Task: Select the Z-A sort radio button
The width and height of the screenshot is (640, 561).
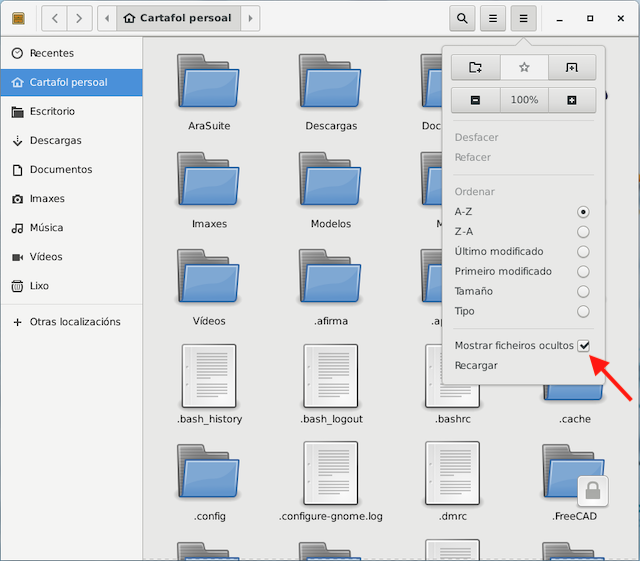Action: coord(583,232)
